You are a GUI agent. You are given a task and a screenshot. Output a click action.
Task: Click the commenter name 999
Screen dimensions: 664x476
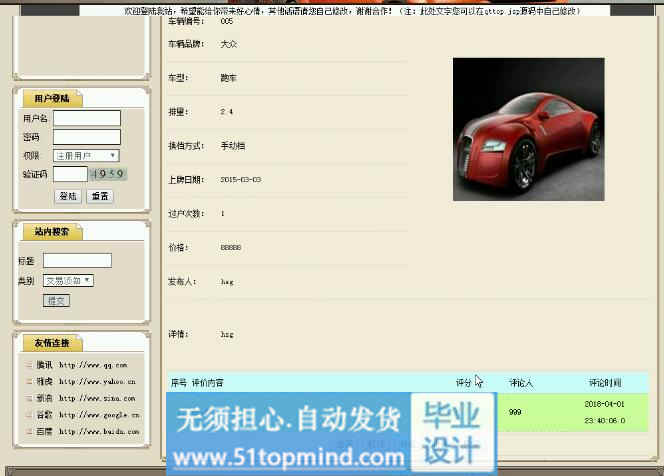515,412
